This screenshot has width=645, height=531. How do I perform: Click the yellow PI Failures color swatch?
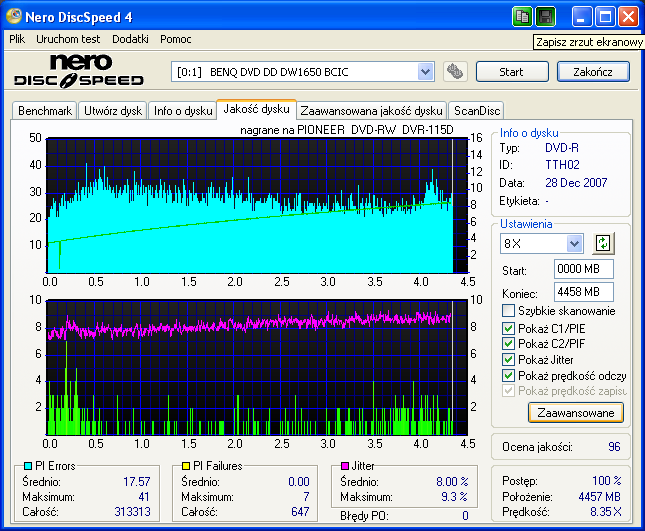click(x=186, y=466)
